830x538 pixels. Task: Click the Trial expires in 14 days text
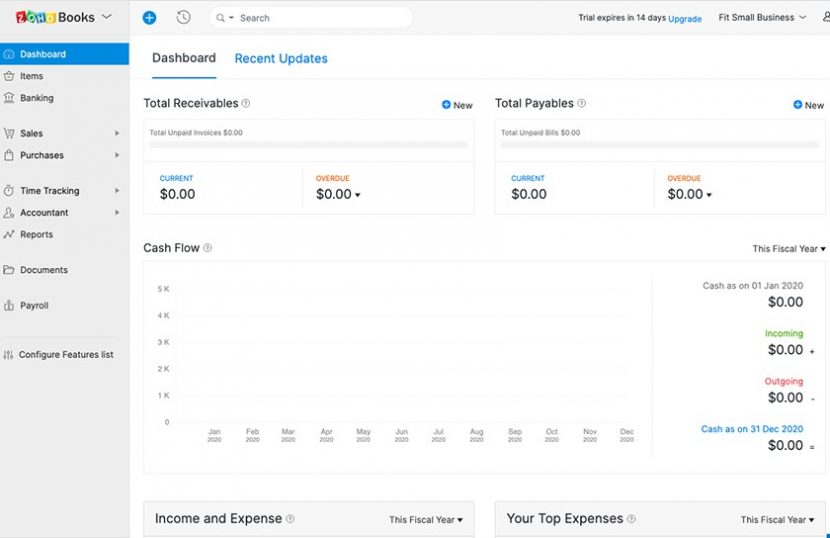(622, 18)
